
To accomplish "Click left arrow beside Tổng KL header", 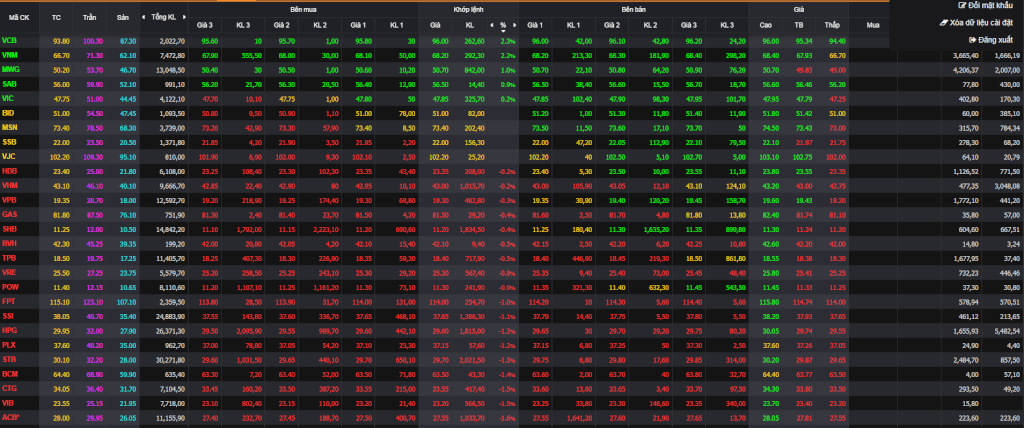I will point(145,16).
